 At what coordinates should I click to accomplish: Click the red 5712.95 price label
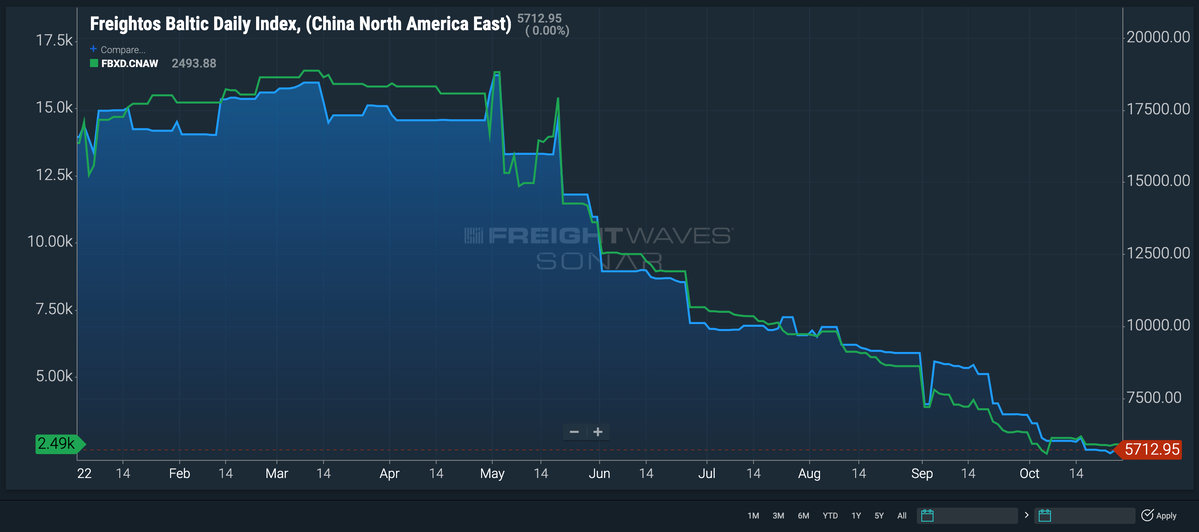[x=1150, y=450]
